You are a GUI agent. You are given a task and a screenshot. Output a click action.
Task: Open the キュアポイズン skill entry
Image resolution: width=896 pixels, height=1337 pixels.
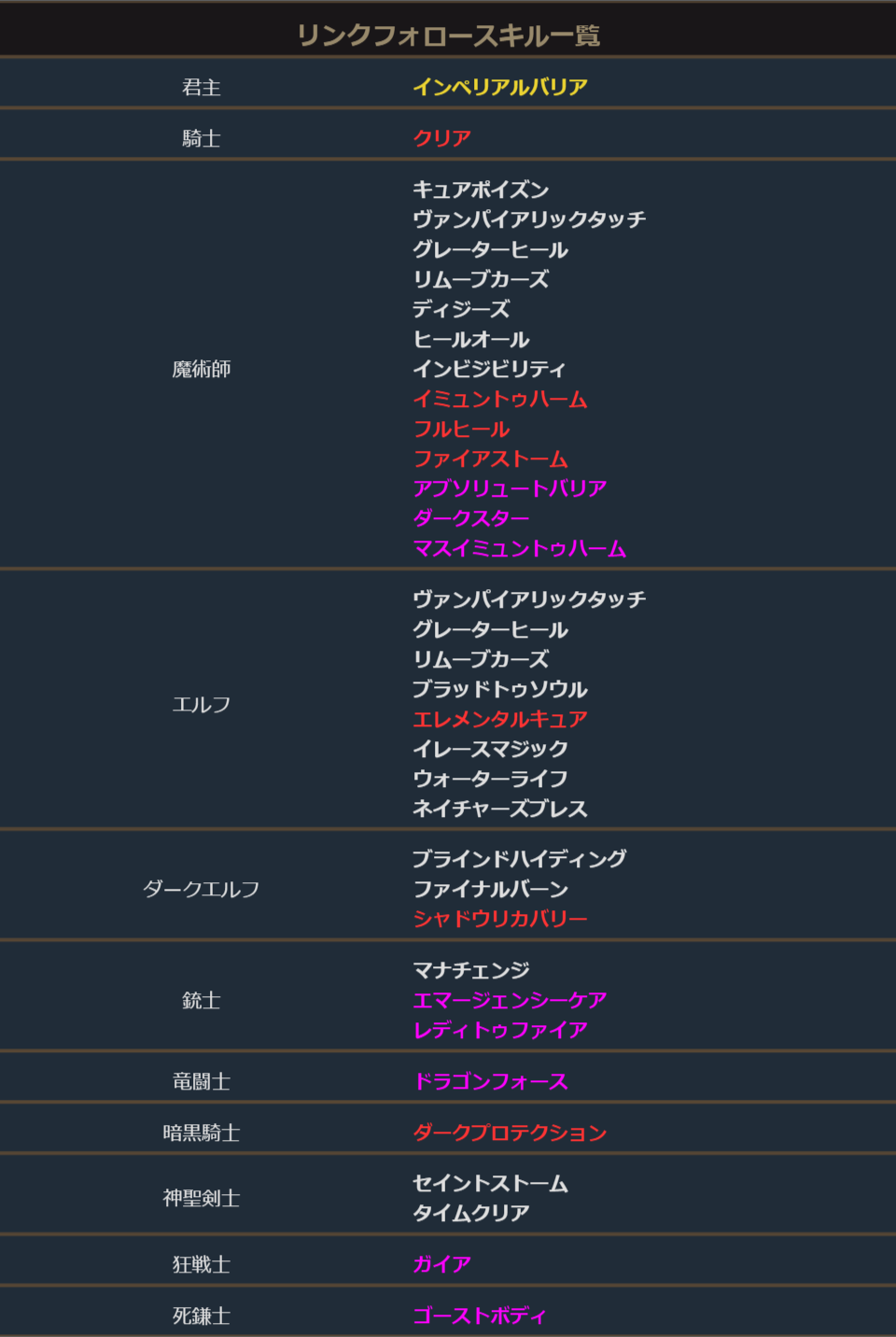pyautogui.click(x=481, y=190)
